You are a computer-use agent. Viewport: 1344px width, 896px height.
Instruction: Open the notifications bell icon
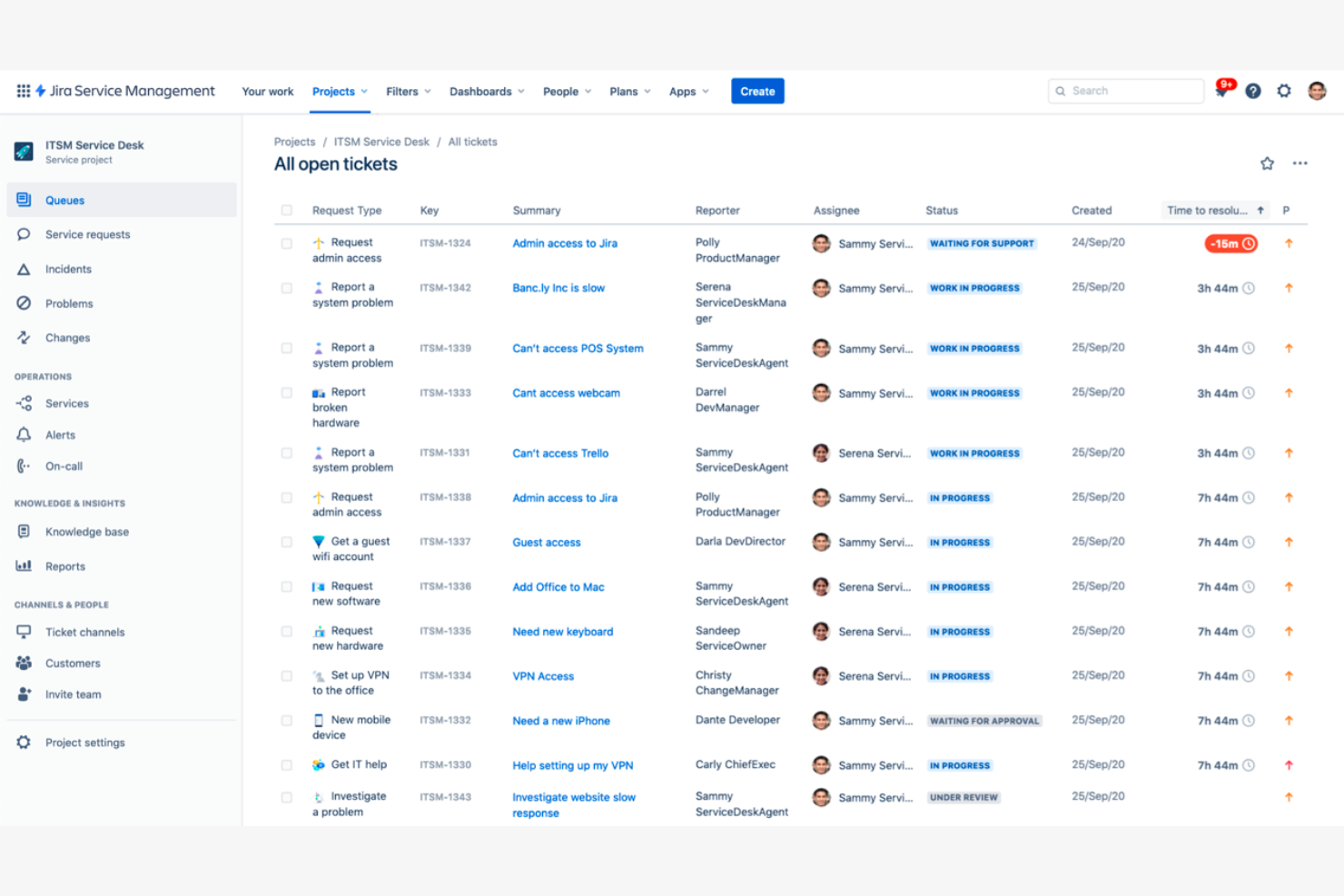pyautogui.click(x=1221, y=91)
